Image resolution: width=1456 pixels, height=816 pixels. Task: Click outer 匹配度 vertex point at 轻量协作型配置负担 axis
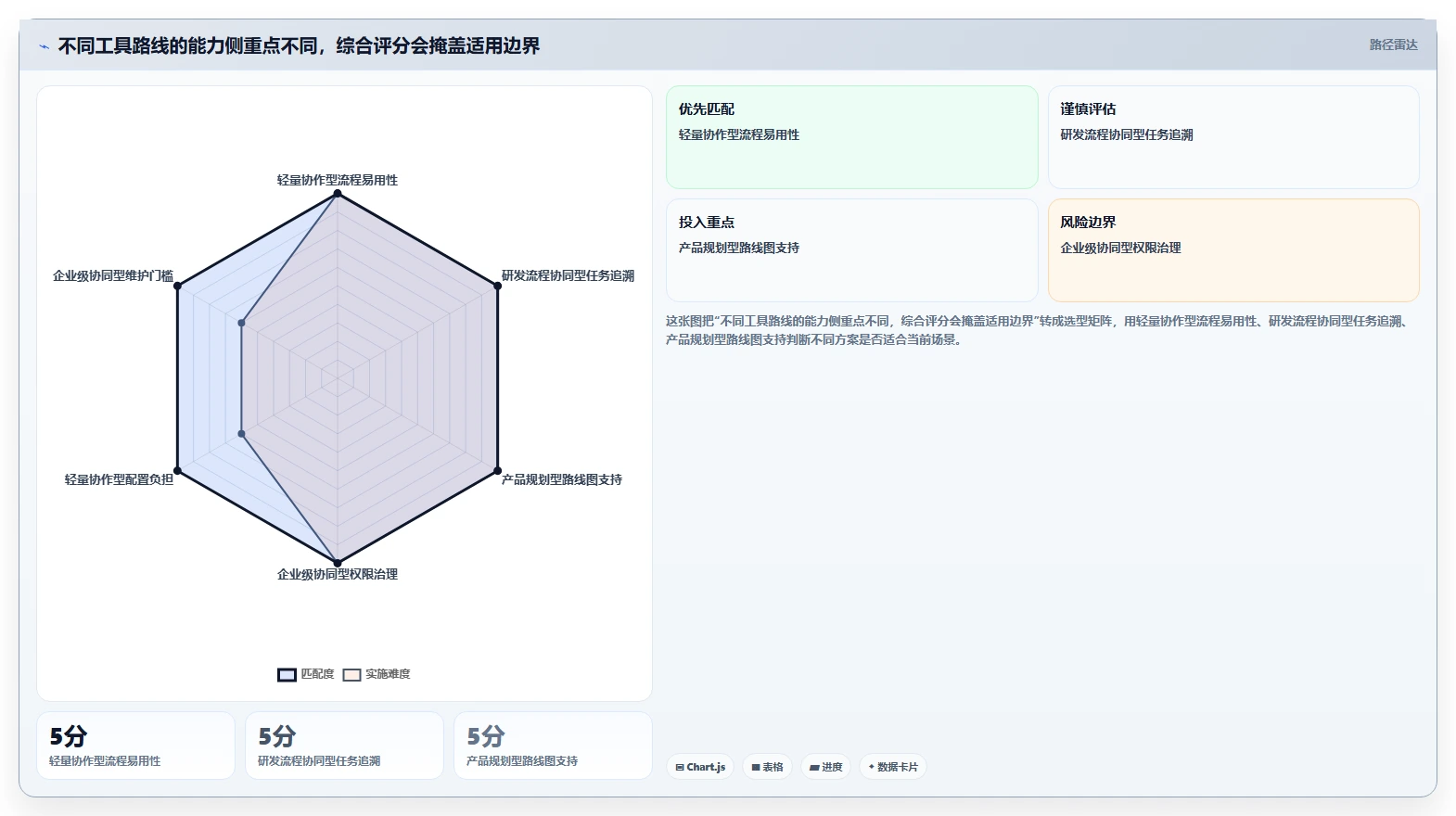178,470
